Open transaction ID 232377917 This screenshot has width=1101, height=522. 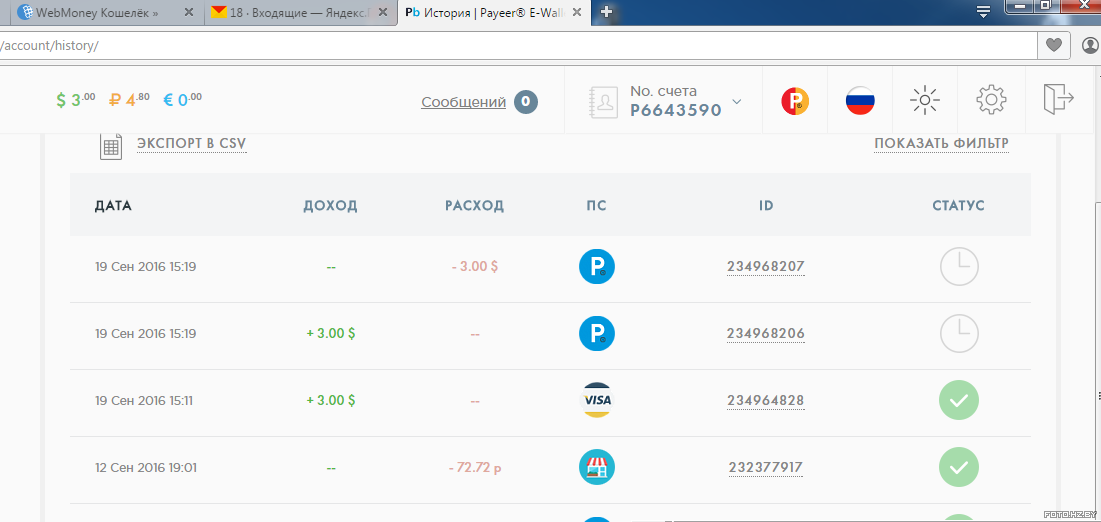coord(765,468)
